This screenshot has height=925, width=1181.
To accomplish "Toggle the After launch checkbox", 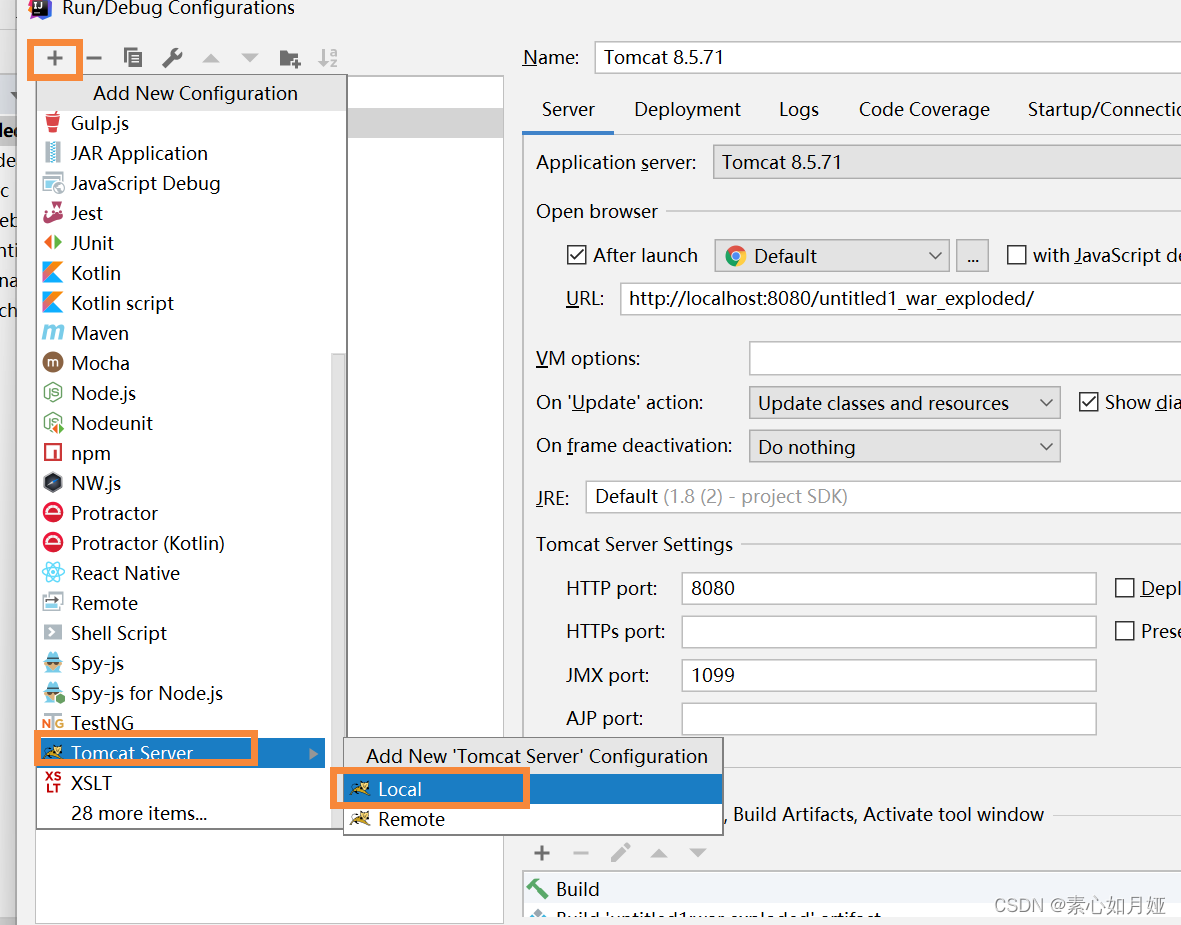I will 577,255.
